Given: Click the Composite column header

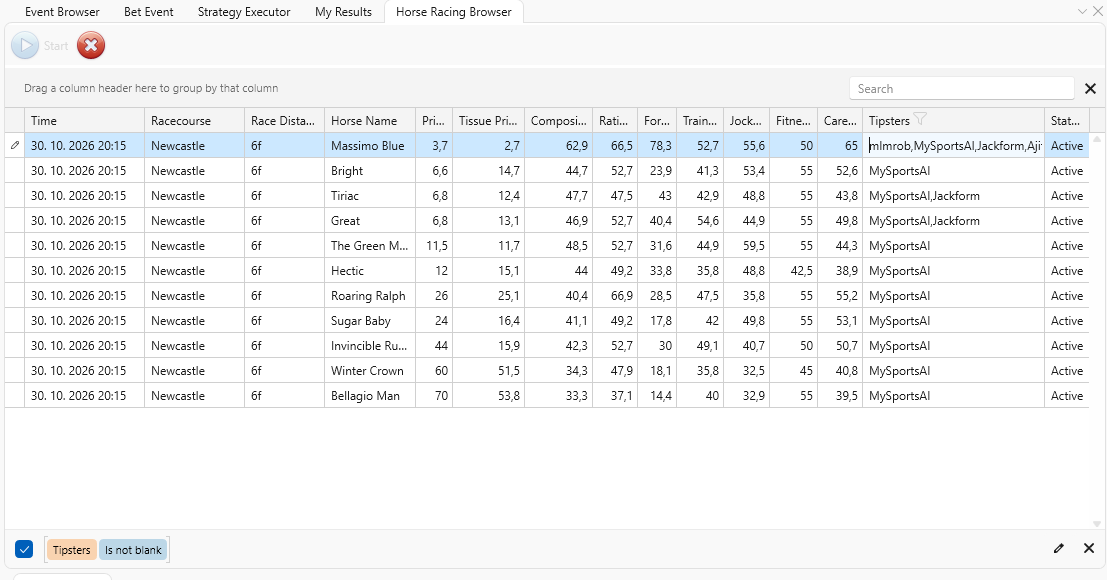Looking at the screenshot, I should pos(558,121).
